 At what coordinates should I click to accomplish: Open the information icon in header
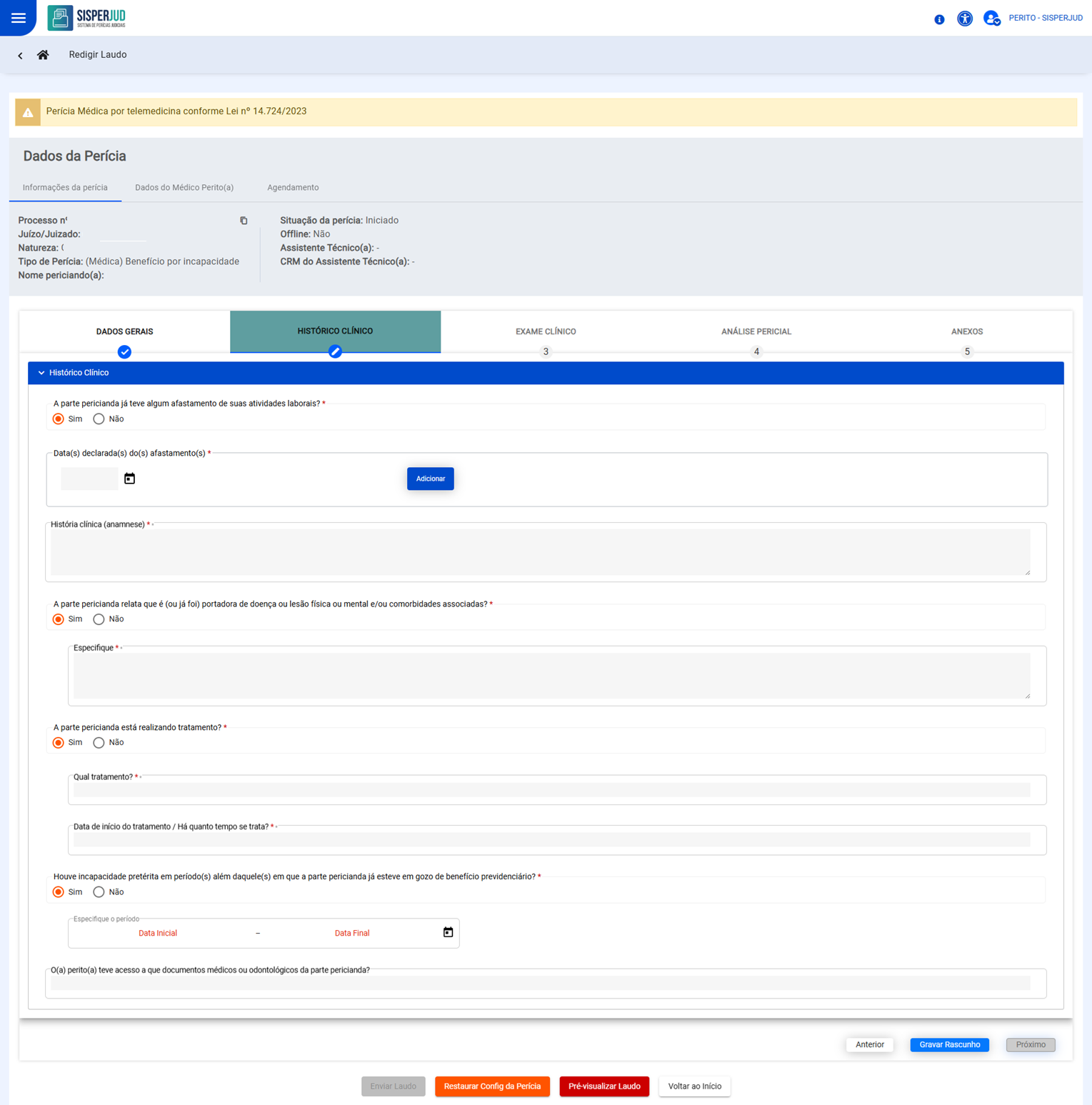tap(939, 19)
